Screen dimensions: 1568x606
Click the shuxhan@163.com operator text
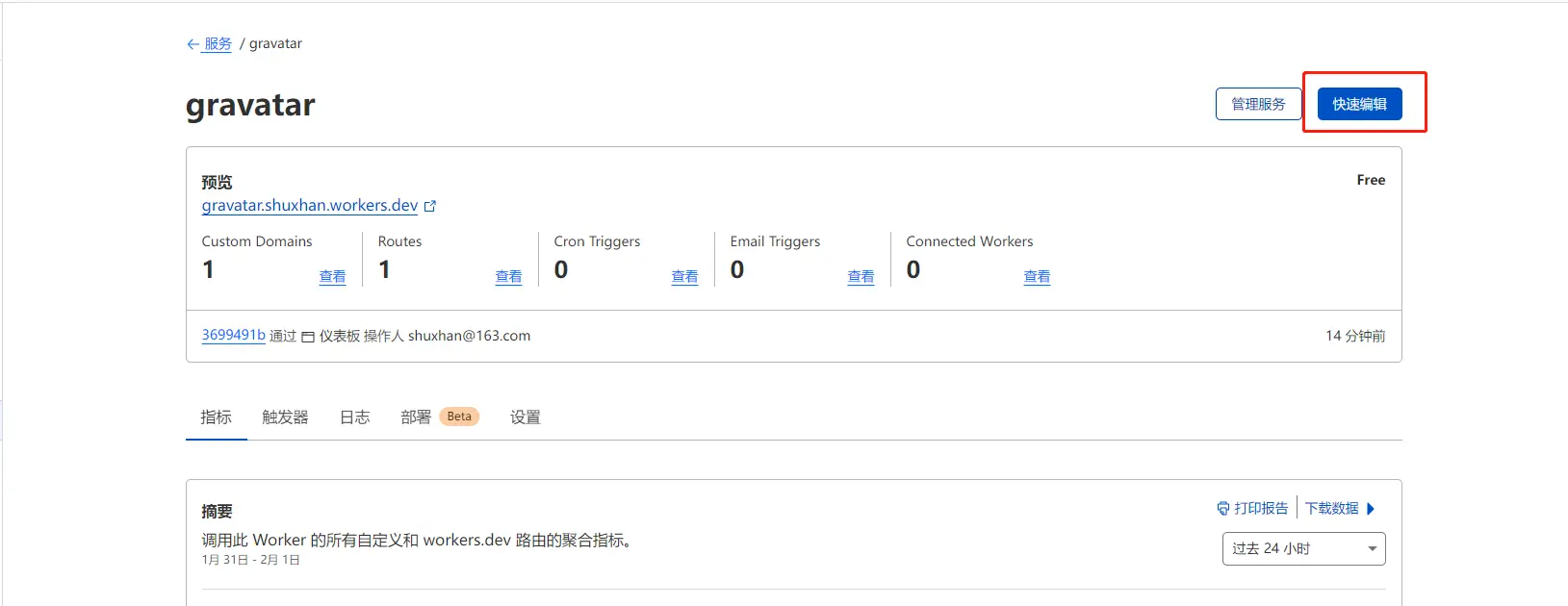click(x=469, y=336)
